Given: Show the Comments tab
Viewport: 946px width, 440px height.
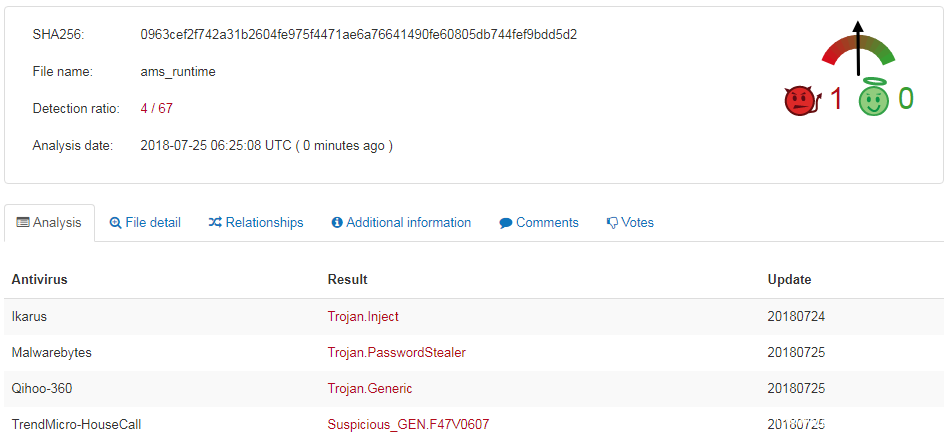Looking at the screenshot, I should 547,223.
